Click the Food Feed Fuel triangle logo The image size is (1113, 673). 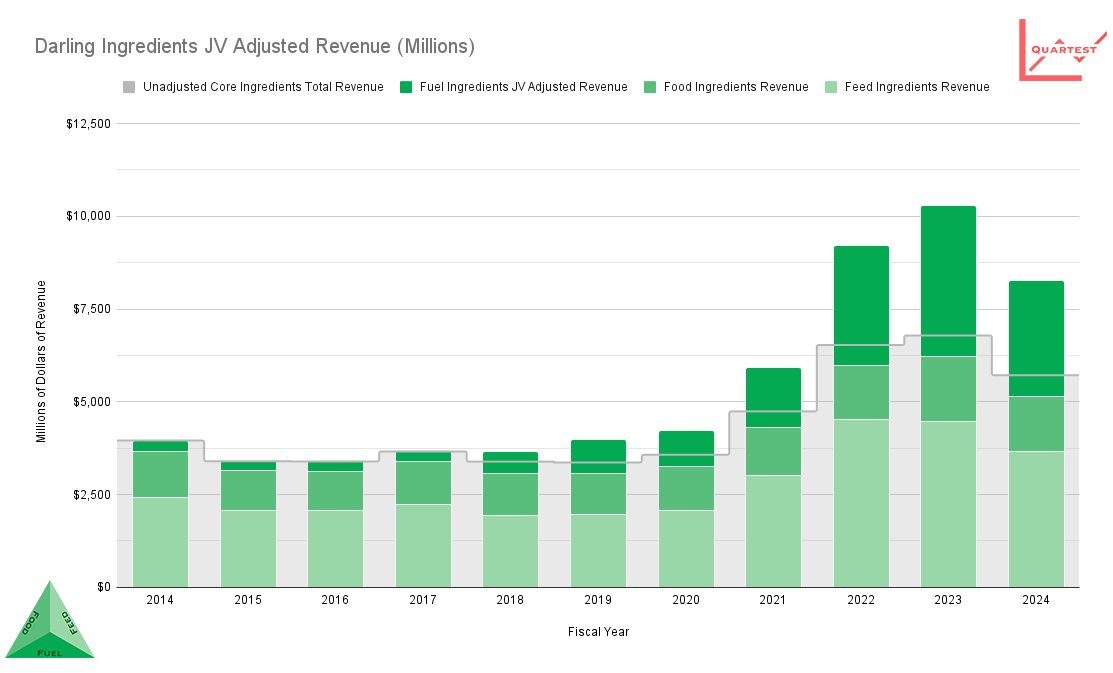pyautogui.click(x=50, y=619)
